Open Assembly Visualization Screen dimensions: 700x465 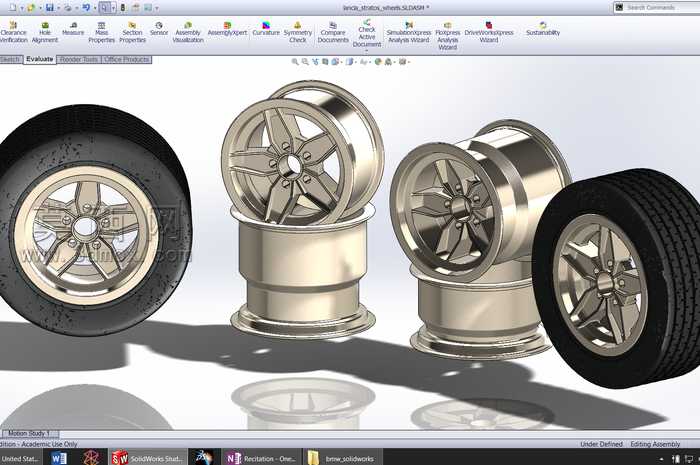[x=188, y=32]
